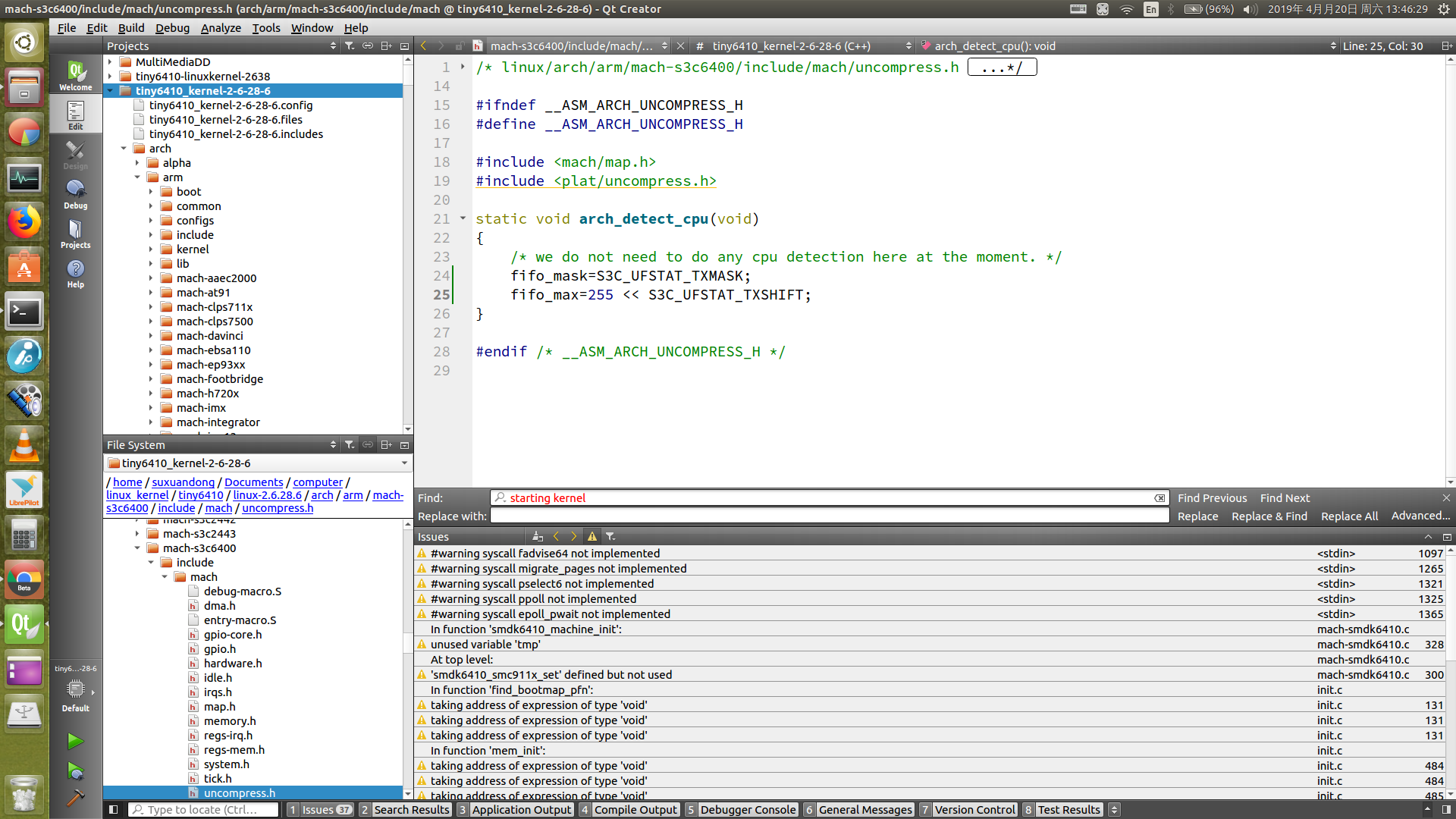1456x819 pixels.
Task: Go back in editor navigation history
Action: (x=424, y=46)
